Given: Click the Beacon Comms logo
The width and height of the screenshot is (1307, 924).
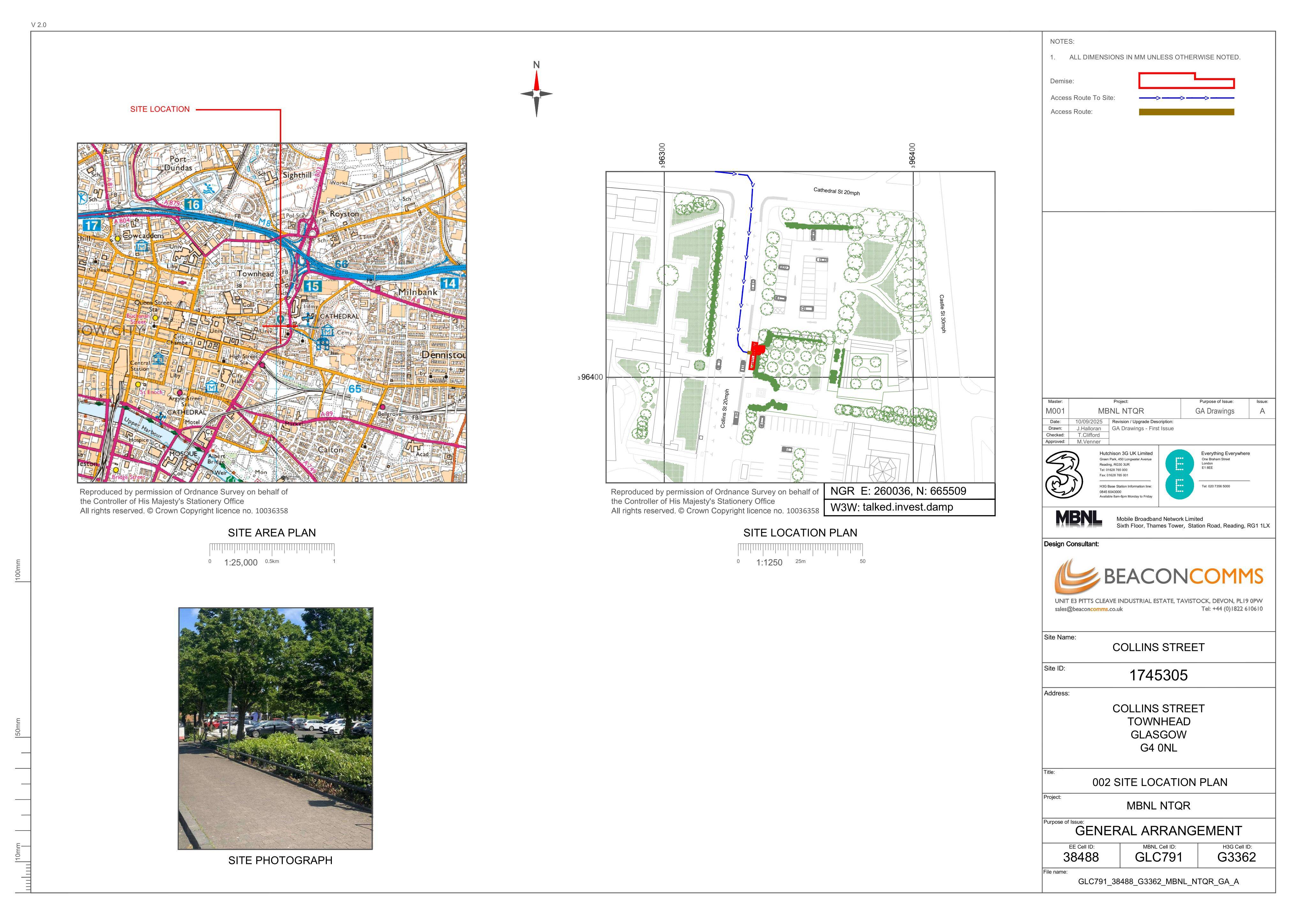Looking at the screenshot, I should (1158, 576).
